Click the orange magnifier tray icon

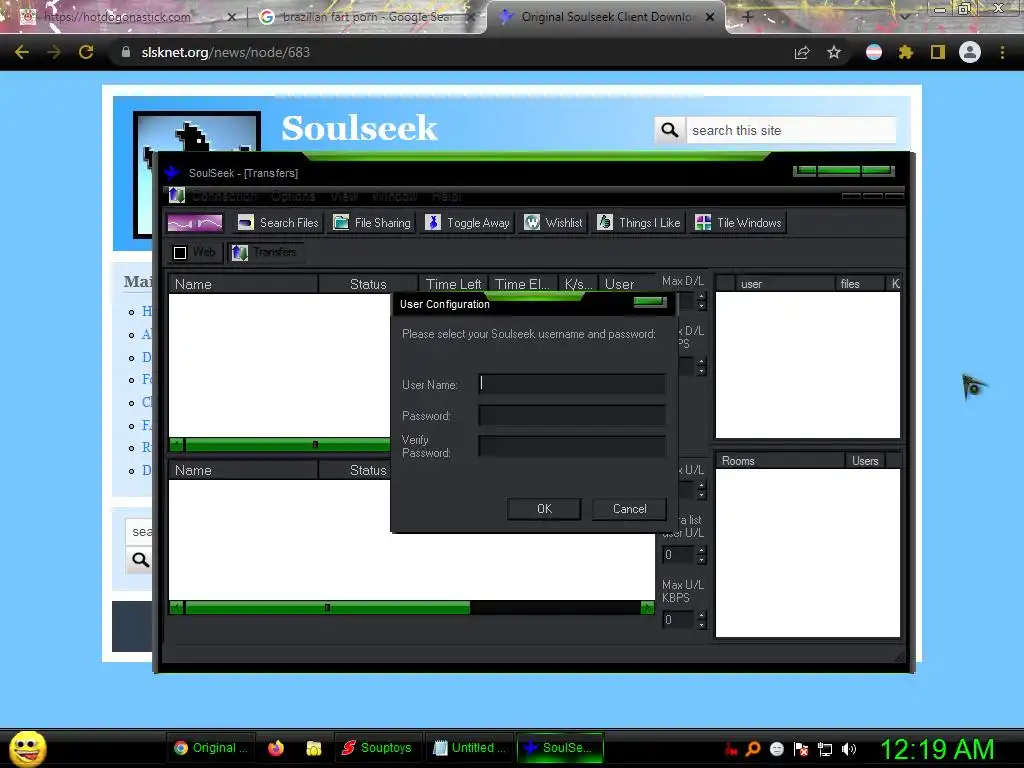[753, 749]
